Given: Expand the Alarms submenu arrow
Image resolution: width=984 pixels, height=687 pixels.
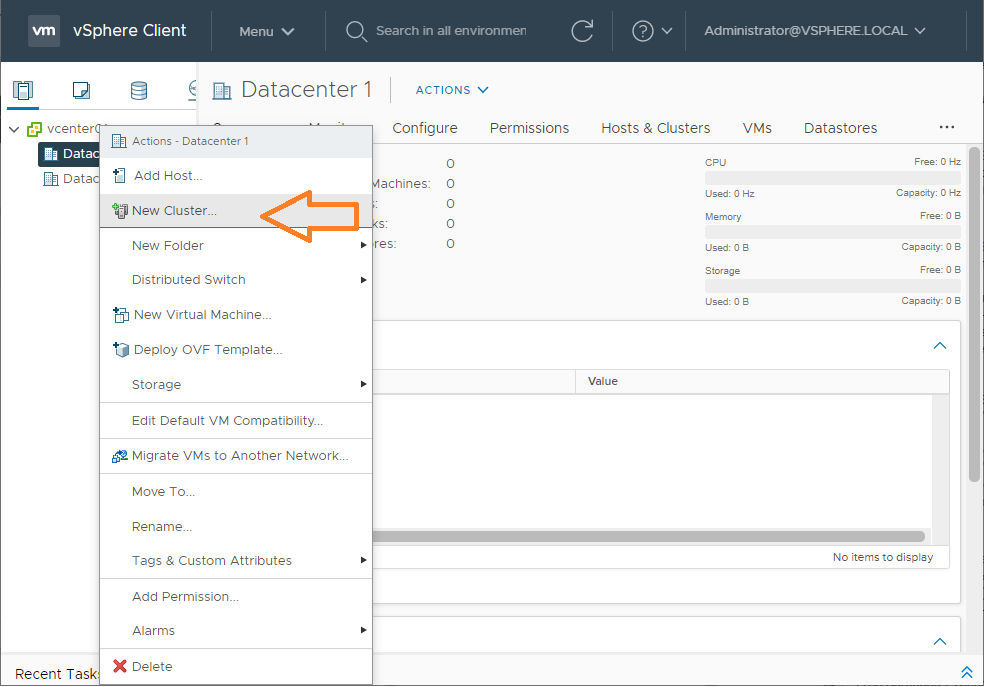Looking at the screenshot, I should (x=363, y=630).
